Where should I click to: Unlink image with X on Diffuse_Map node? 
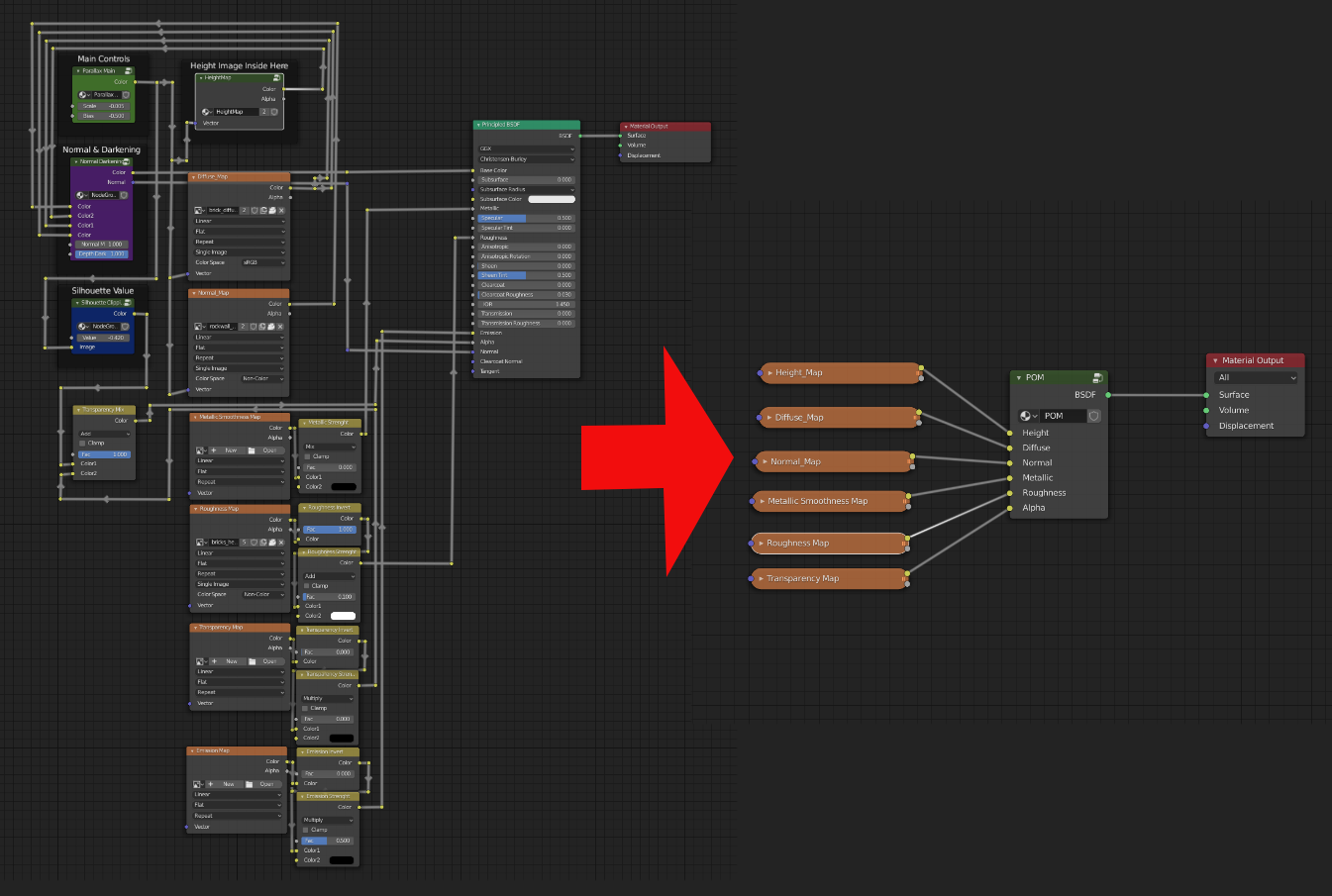280,211
